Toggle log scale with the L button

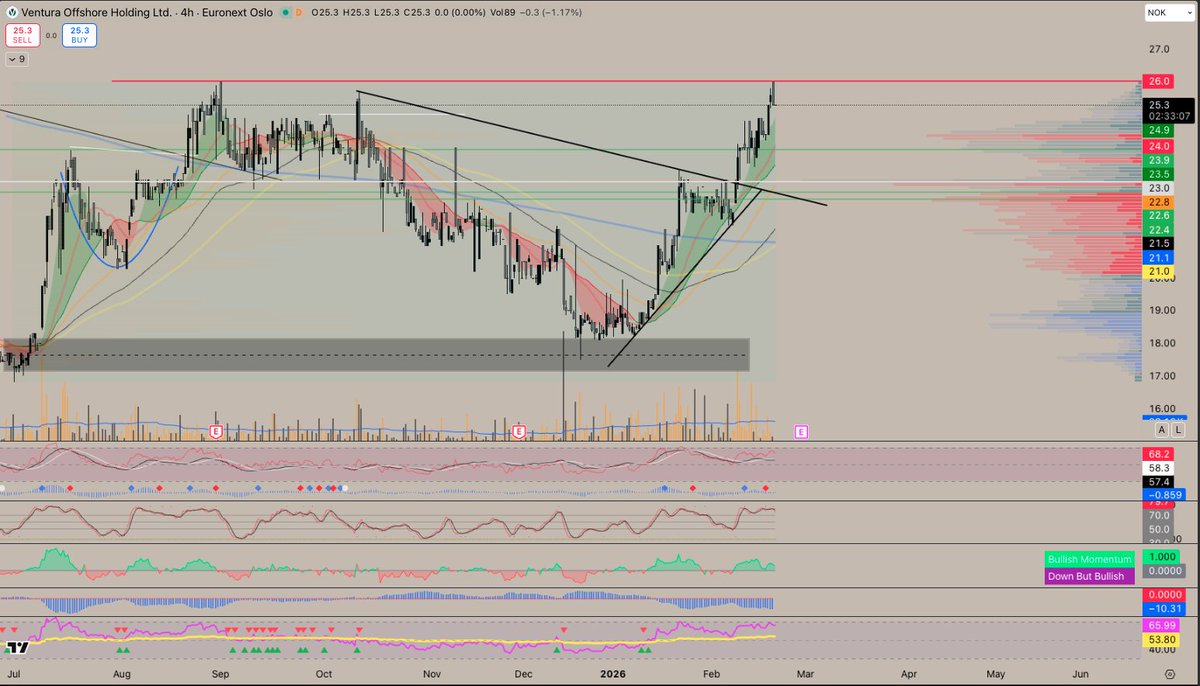tap(1178, 429)
